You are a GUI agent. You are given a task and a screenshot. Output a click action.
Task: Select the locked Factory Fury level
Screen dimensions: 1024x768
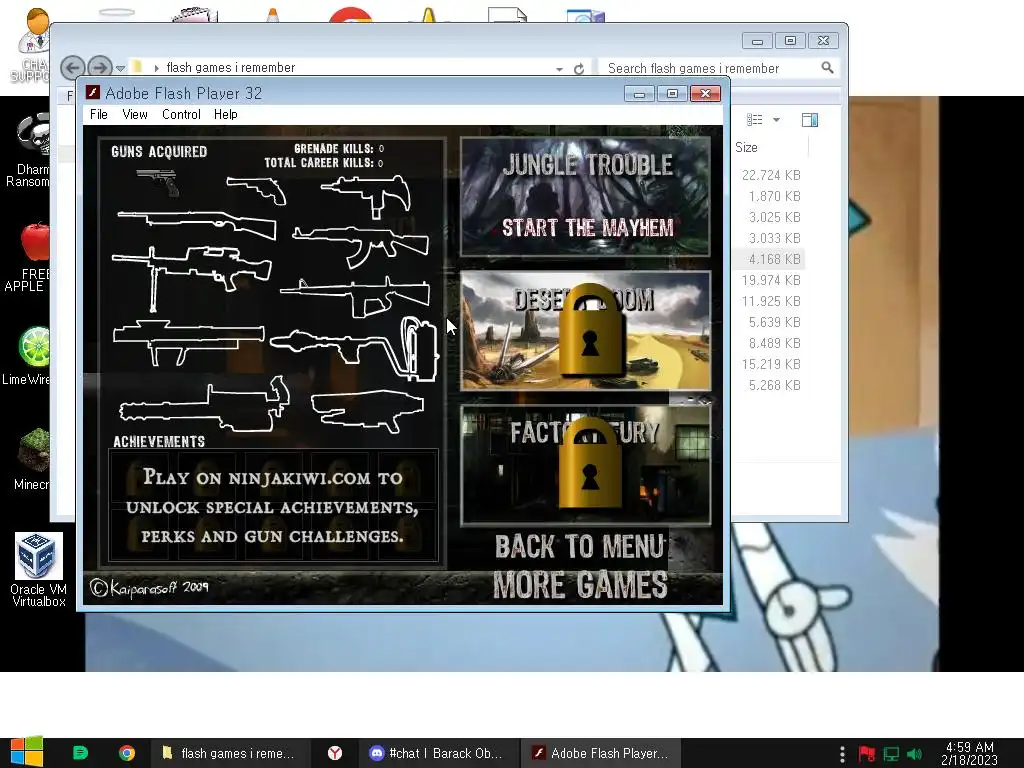point(586,465)
